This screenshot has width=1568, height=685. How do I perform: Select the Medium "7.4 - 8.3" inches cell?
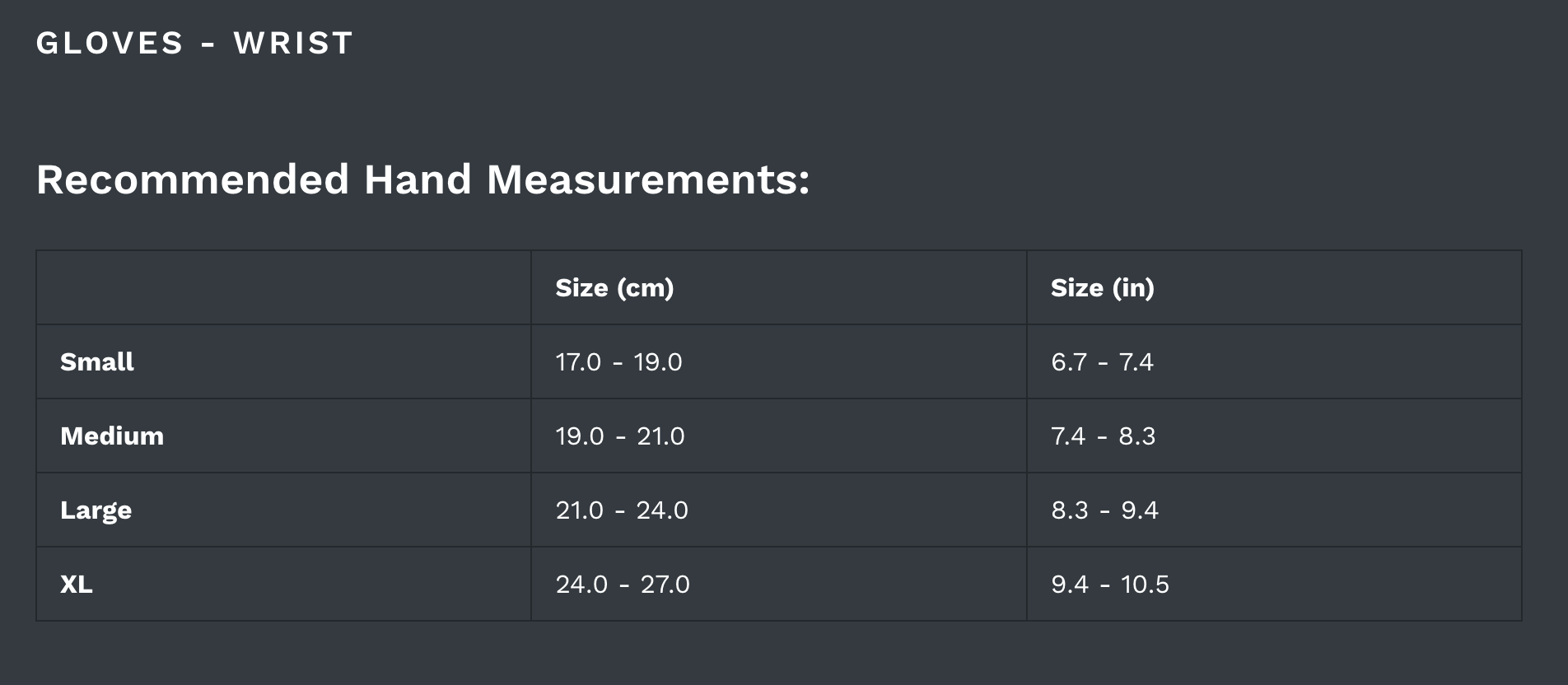(1103, 436)
